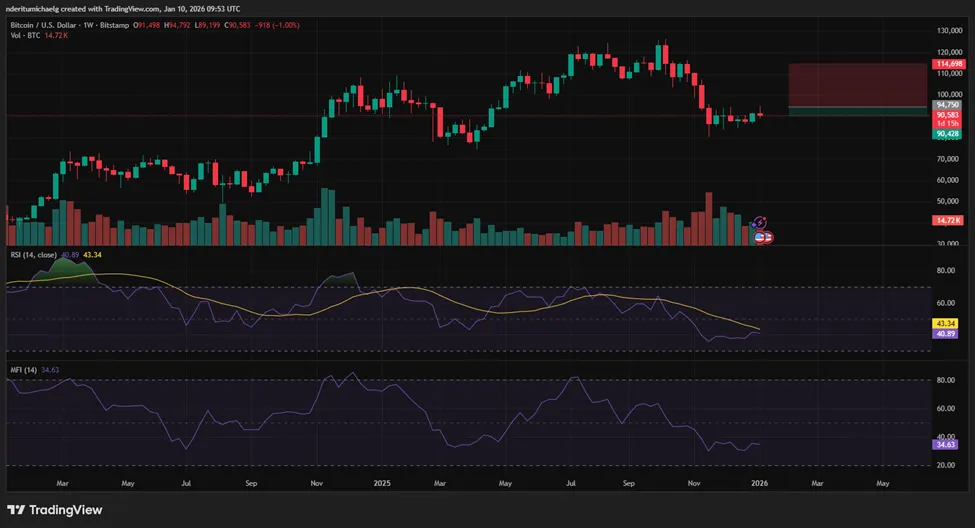Viewport: 975px width, 528px height.
Task: Click the green 90,428 price label
Action: 947,134
